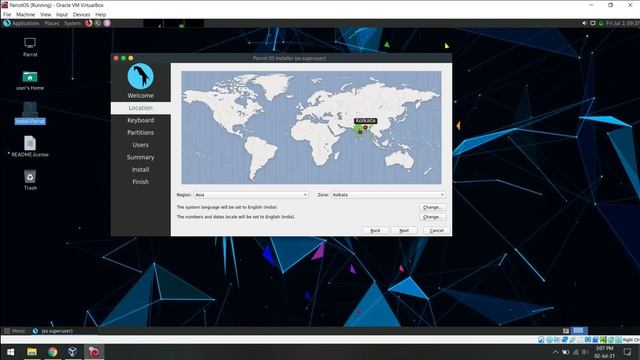Image resolution: width=640 pixels, height=360 pixels.
Task: Select the Install step in installer sidebar
Action: point(140,169)
